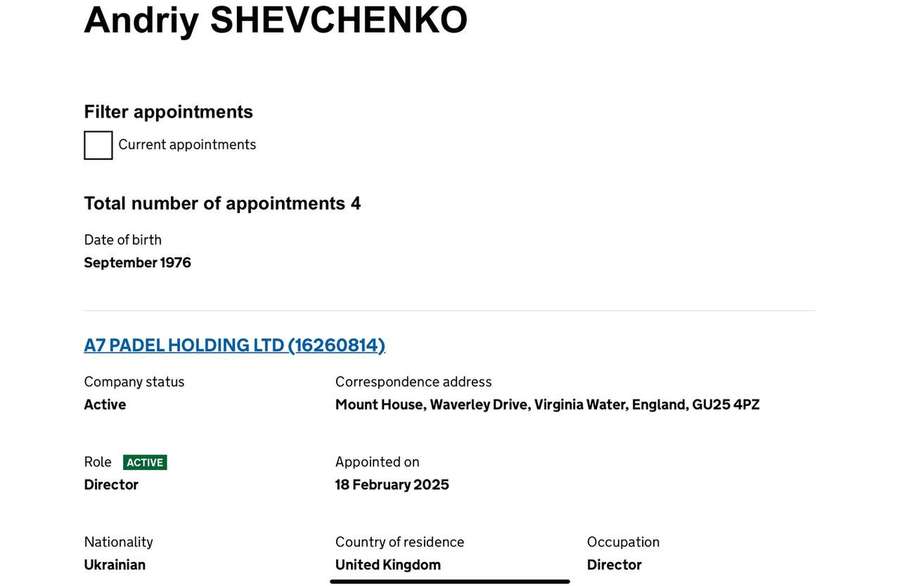
Task: Click the Ukrainian nationality value
Action: (x=115, y=565)
